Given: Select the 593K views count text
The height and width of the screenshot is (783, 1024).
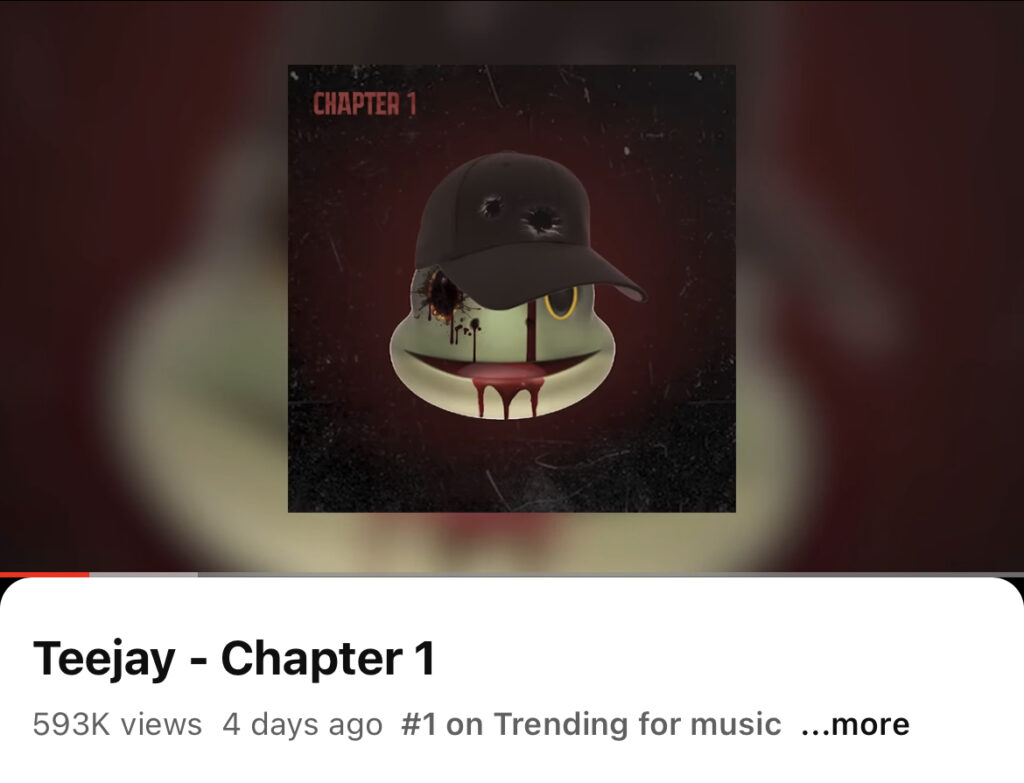Looking at the screenshot, I should click(x=118, y=724).
